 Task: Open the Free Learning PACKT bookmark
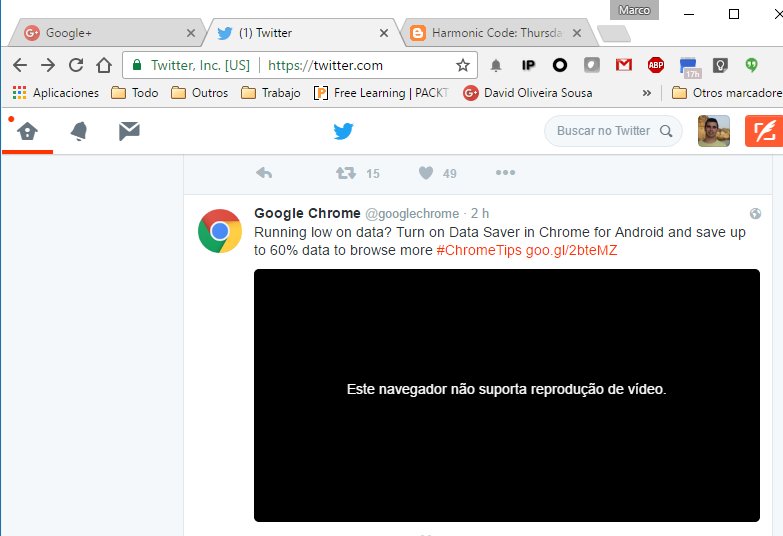click(381, 93)
